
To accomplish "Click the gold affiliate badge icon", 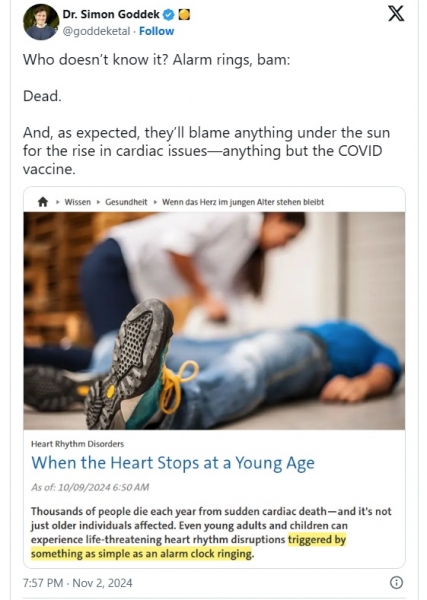I will pyautogui.click(x=184, y=15).
